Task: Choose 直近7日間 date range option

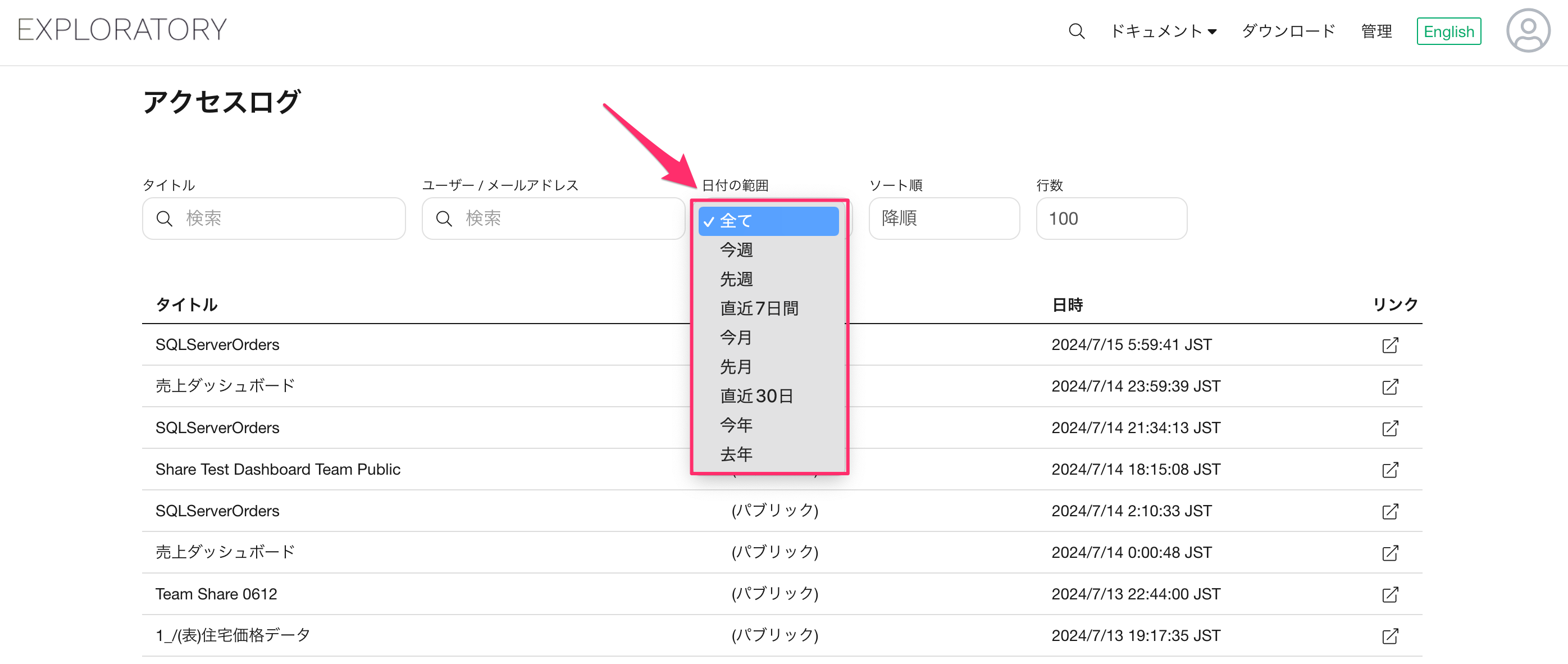Action: [768, 308]
